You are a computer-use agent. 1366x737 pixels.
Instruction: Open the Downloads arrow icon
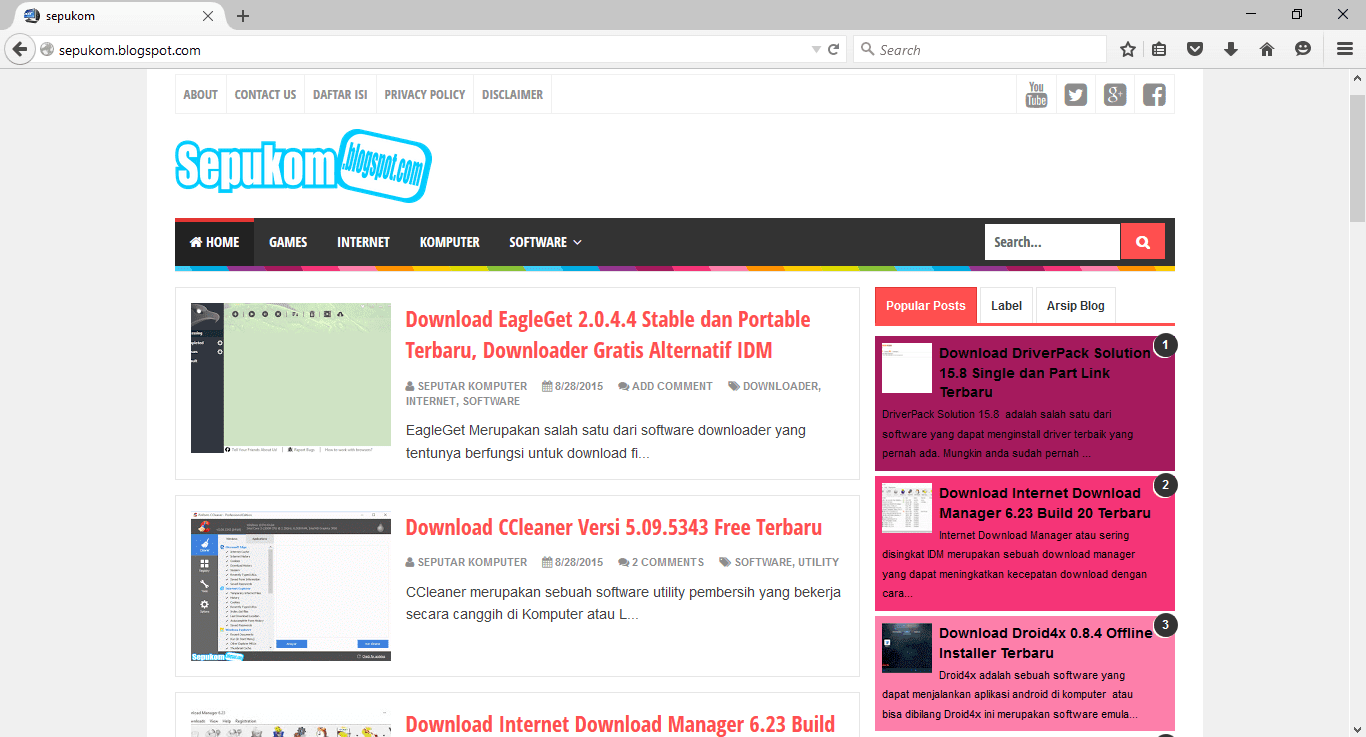1231,49
